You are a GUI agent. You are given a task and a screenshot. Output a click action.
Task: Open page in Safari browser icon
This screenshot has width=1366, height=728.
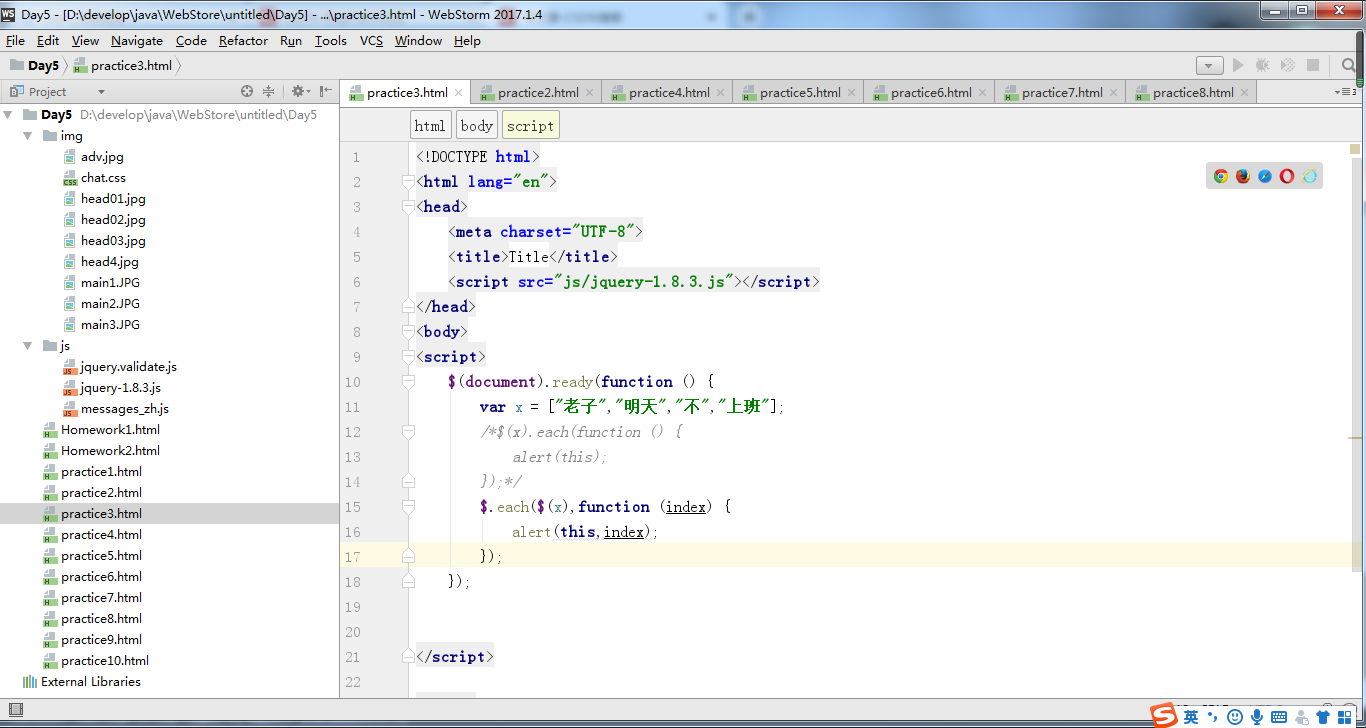(1265, 176)
